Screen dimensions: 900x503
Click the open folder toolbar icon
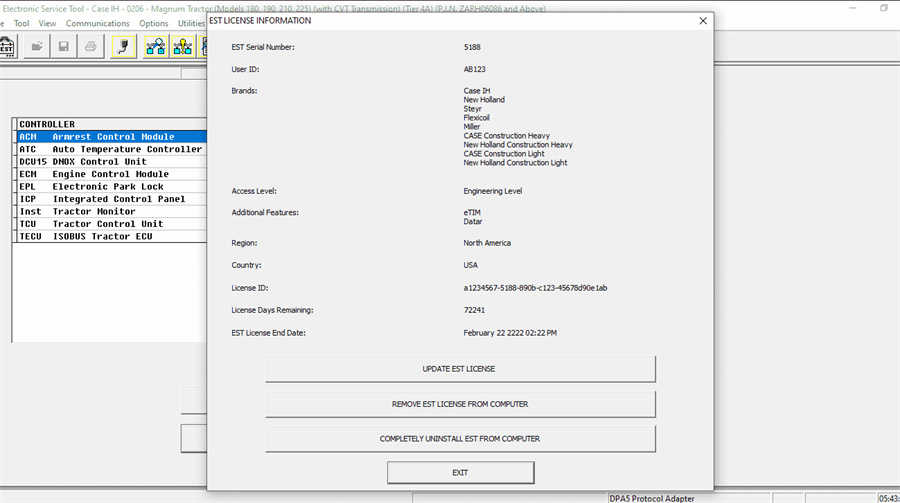pos(37,47)
